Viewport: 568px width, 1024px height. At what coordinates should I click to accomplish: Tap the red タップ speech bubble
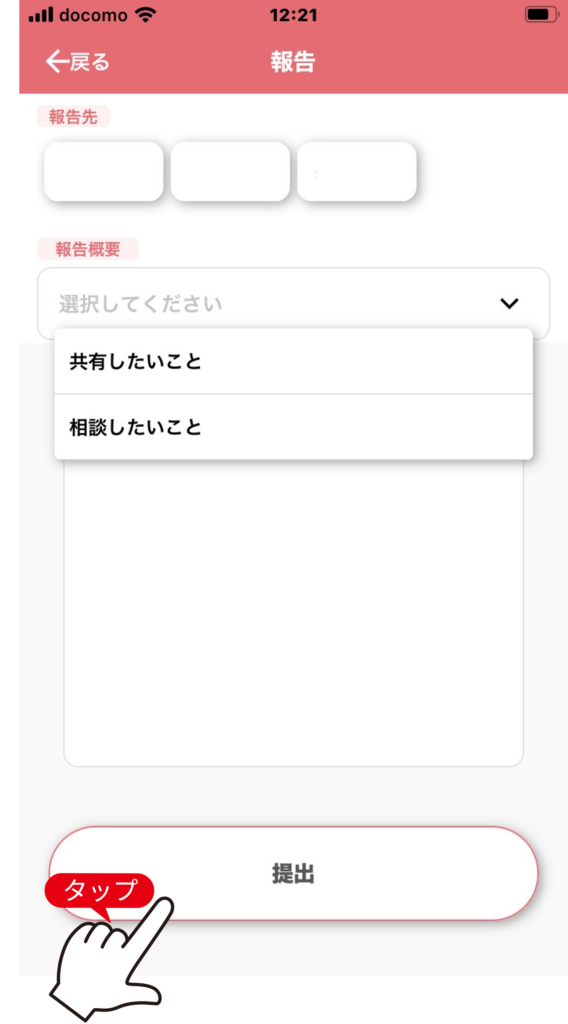click(99, 891)
